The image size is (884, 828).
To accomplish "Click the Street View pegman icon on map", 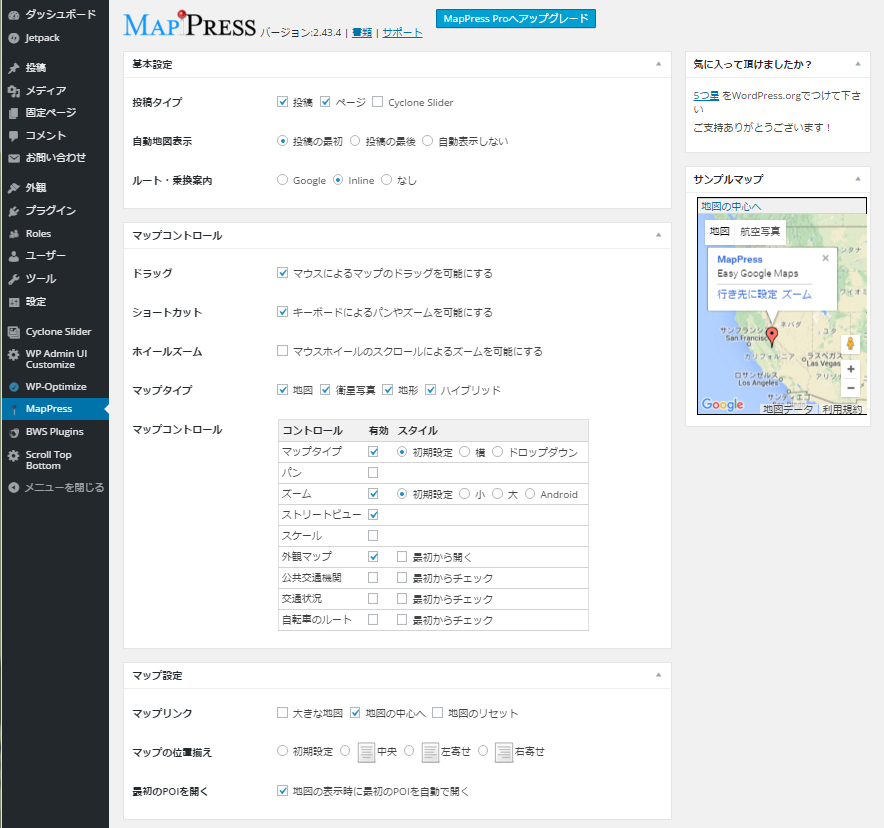I will 851,343.
